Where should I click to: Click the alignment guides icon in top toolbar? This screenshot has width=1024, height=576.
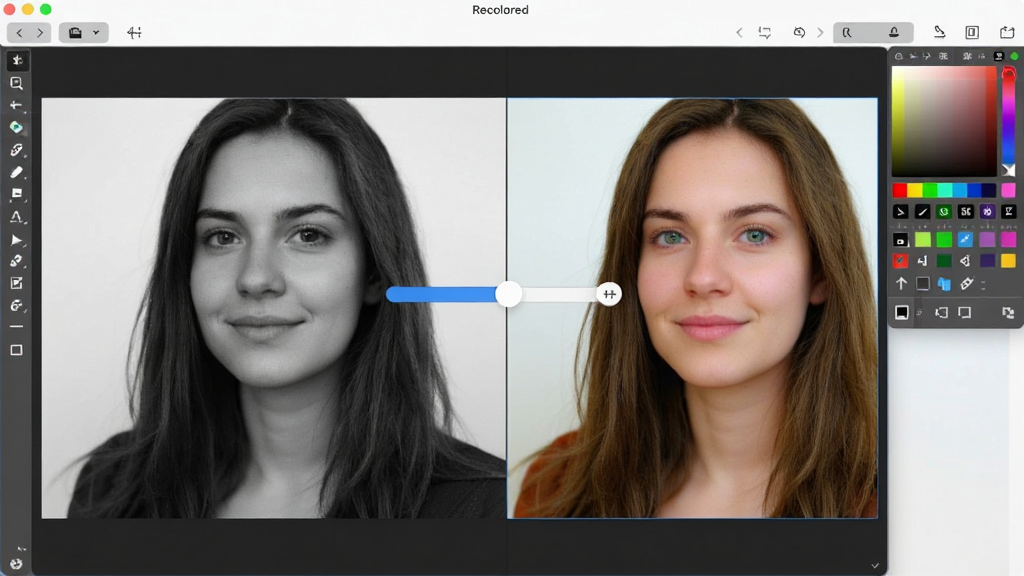tap(134, 33)
